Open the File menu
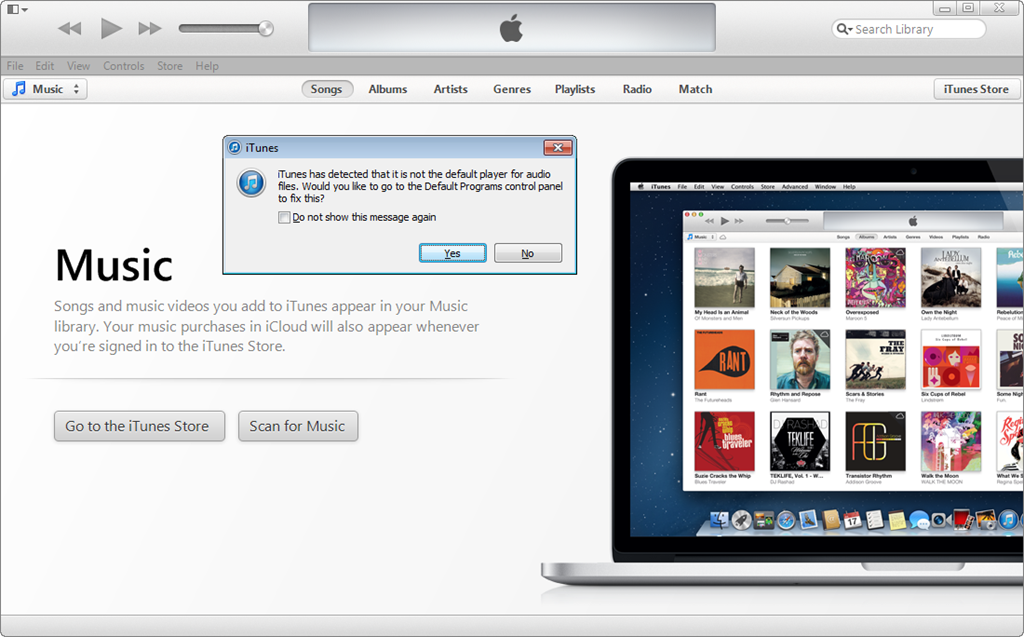The height and width of the screenshot is (637, 1024). pyautogui.click(x=15, y=66)
